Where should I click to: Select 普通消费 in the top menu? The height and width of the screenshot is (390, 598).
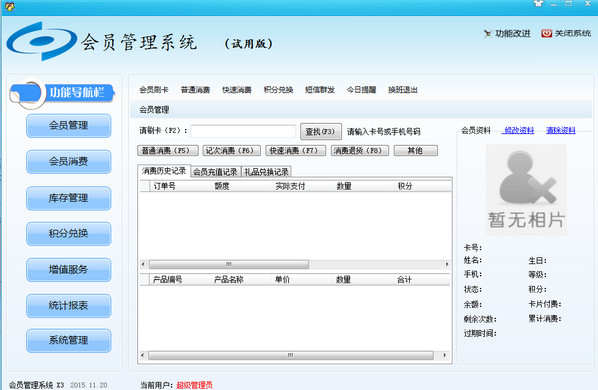pyautogui.click(x=195, y=90)
